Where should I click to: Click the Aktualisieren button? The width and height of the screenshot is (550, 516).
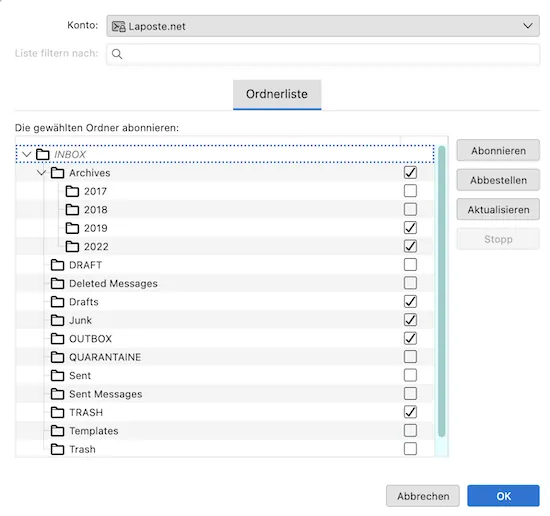(498, 209)
